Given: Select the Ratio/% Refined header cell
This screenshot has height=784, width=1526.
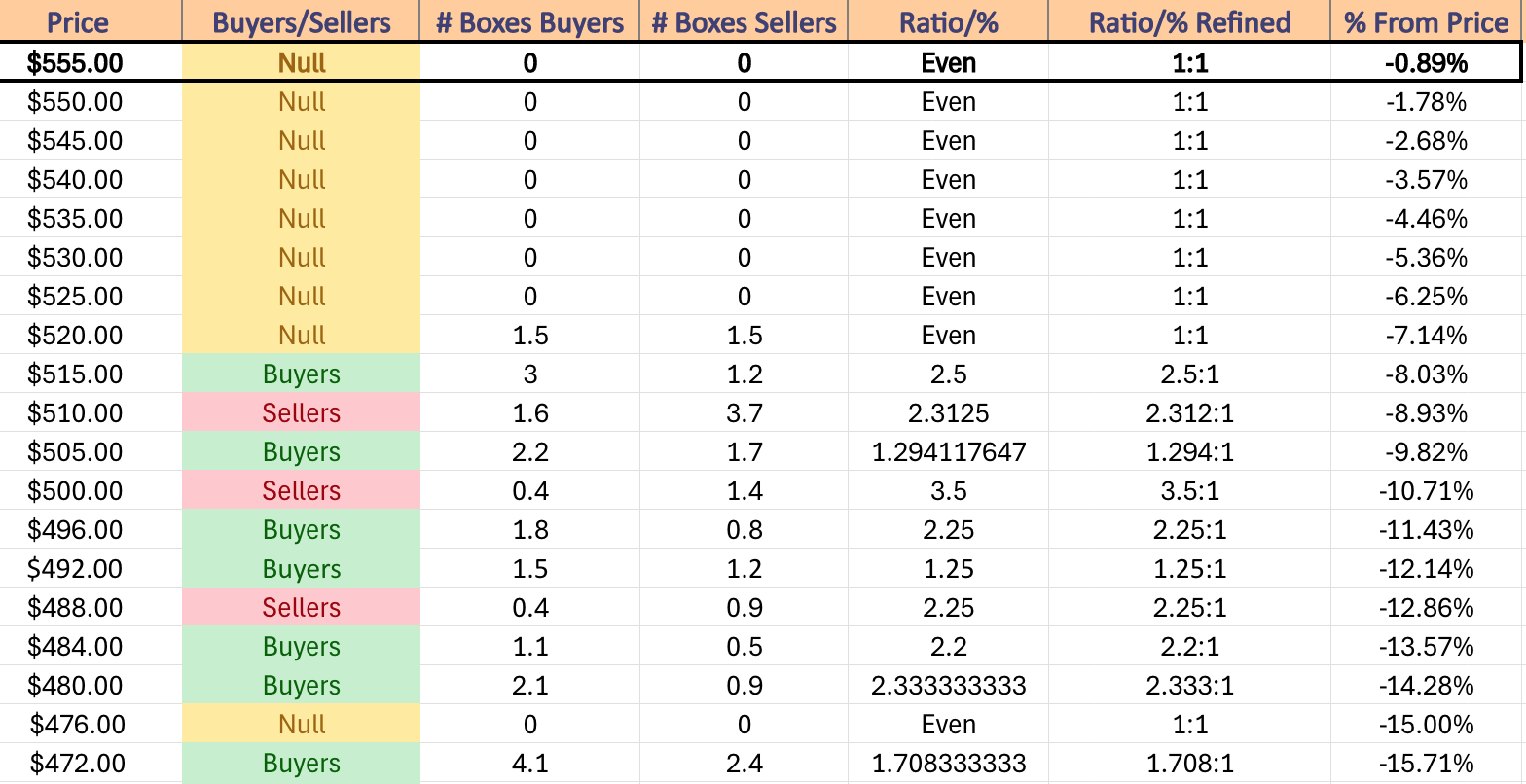Looking at the screenshot, I should [x=1189, y=22].
